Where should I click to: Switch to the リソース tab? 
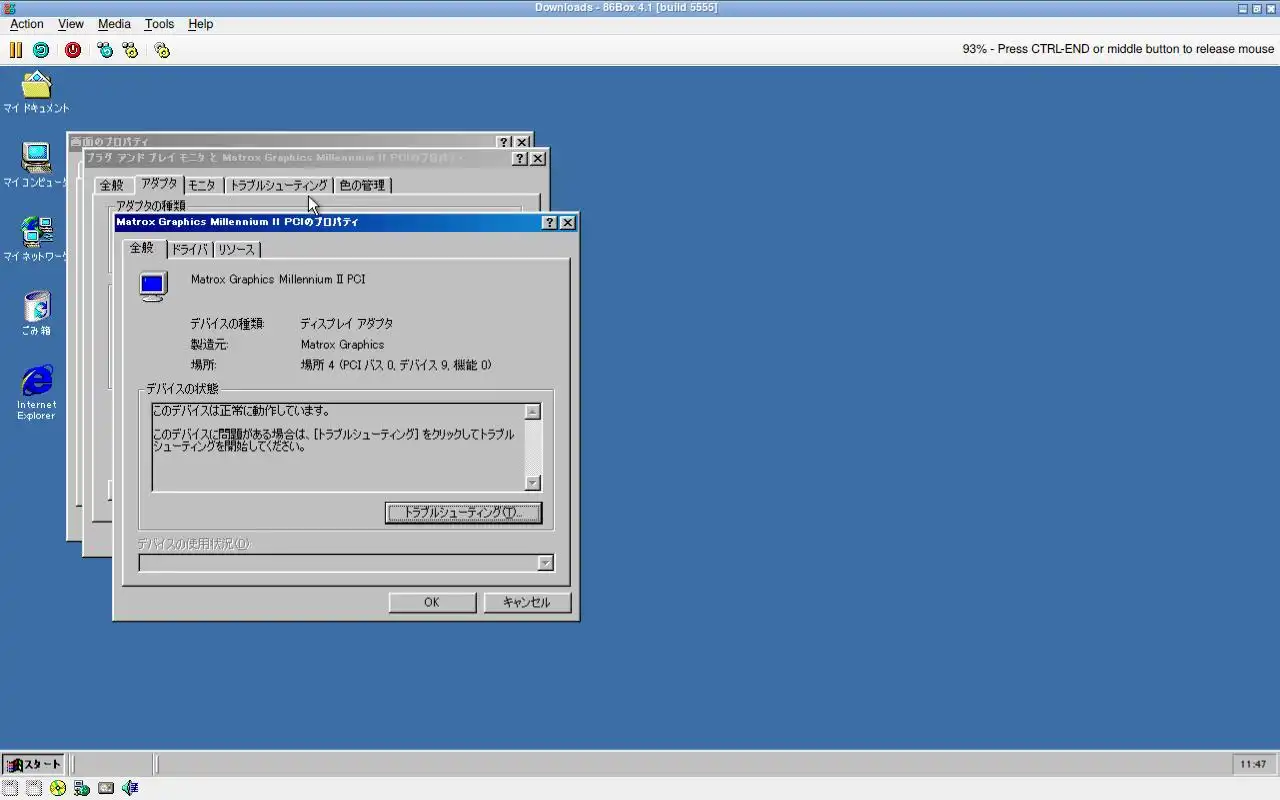[x=236, y=249]
